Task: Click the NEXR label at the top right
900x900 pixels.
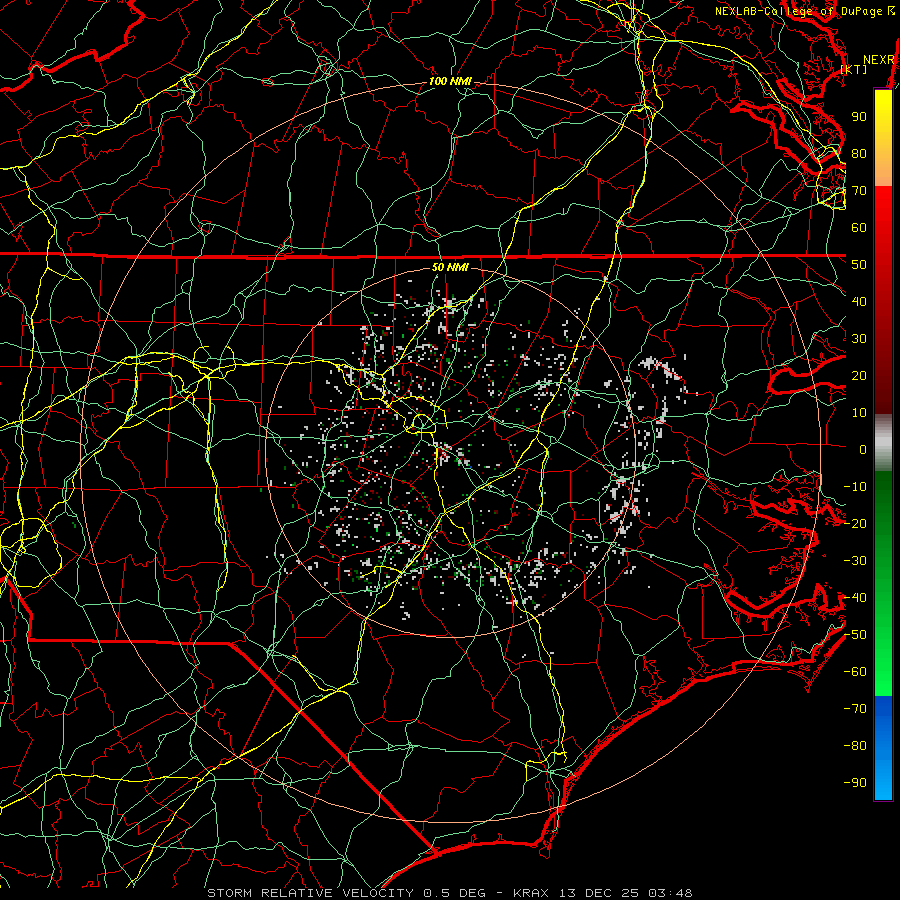Action: point(879,60)
